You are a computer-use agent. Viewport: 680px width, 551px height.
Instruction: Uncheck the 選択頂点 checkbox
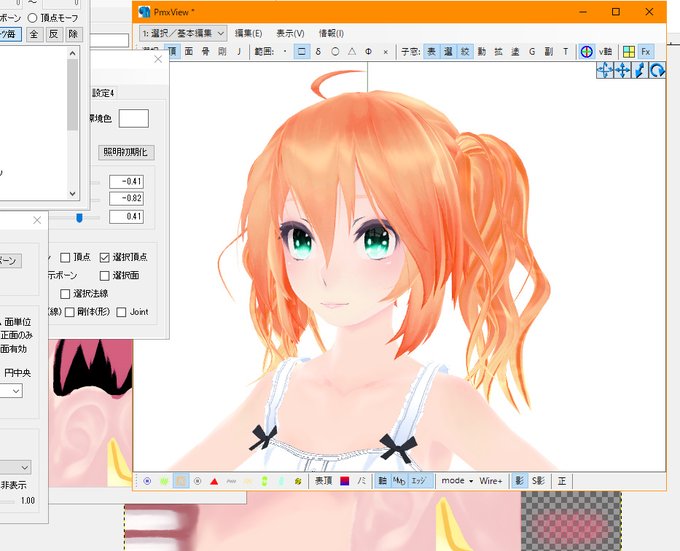(104, 258)
